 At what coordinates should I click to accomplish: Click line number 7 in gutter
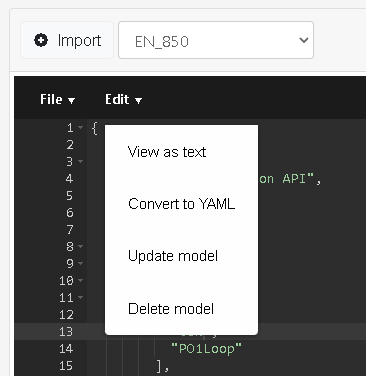click(70, 230)
